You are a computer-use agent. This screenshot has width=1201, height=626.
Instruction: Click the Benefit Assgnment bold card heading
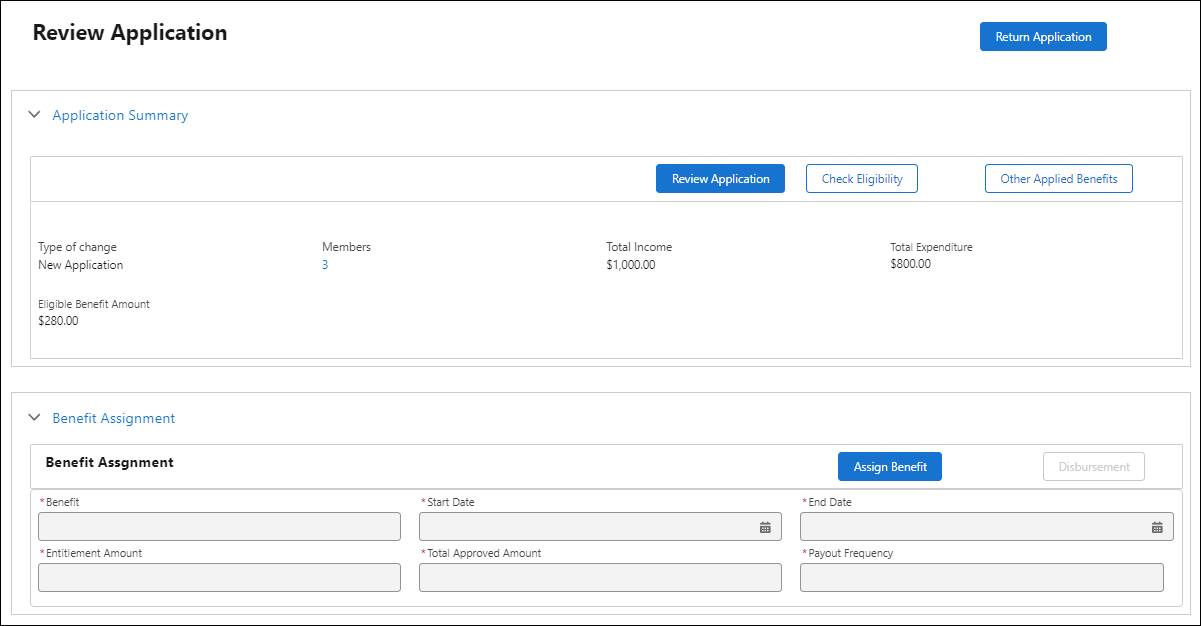(110, 462)
